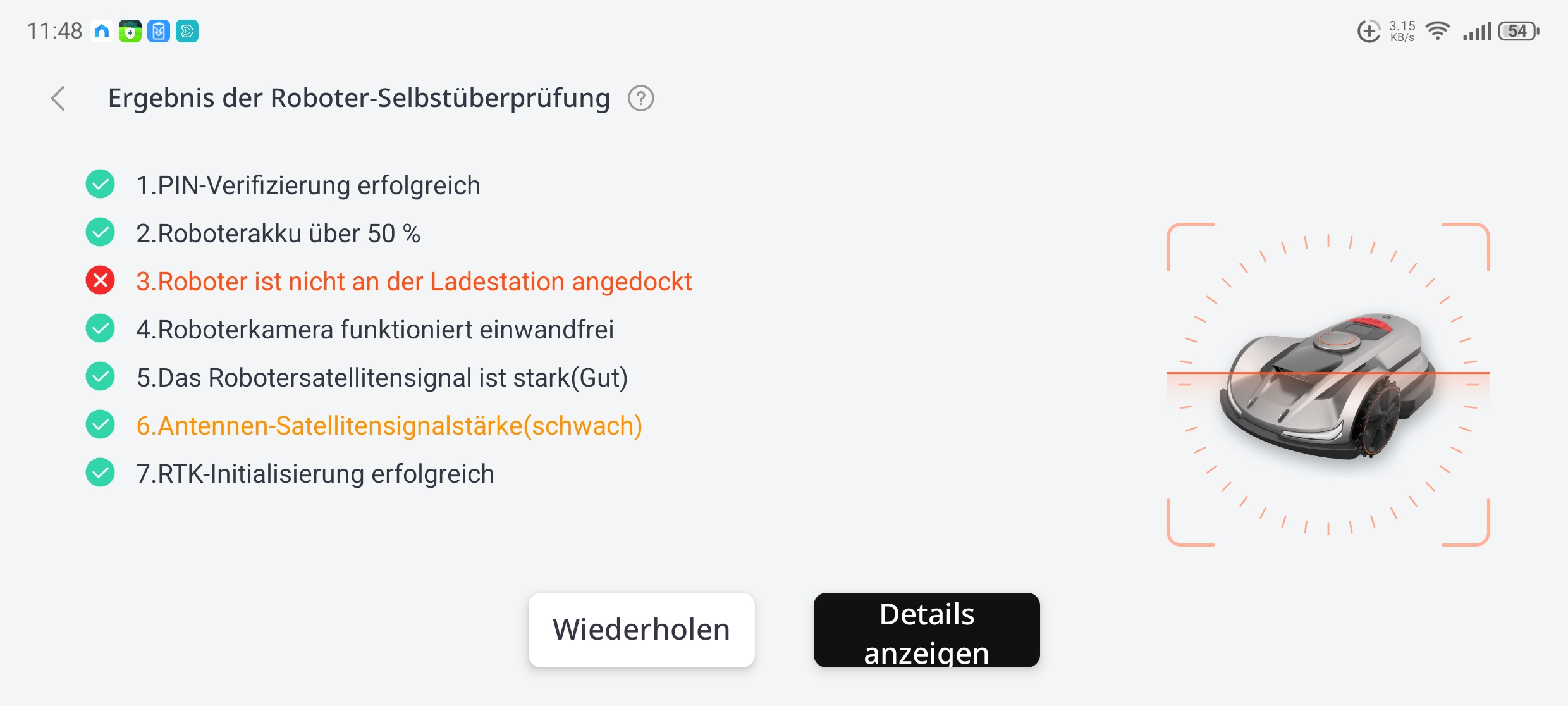Viewport: 1568px width, 706px height.
Task: Tap the Wi-Fi status bar icon
Action: click(x=1438, y=31)
